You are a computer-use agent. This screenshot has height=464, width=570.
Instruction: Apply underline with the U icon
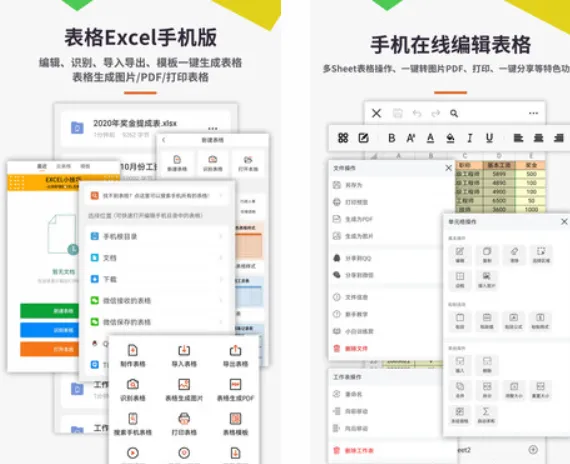489,138
